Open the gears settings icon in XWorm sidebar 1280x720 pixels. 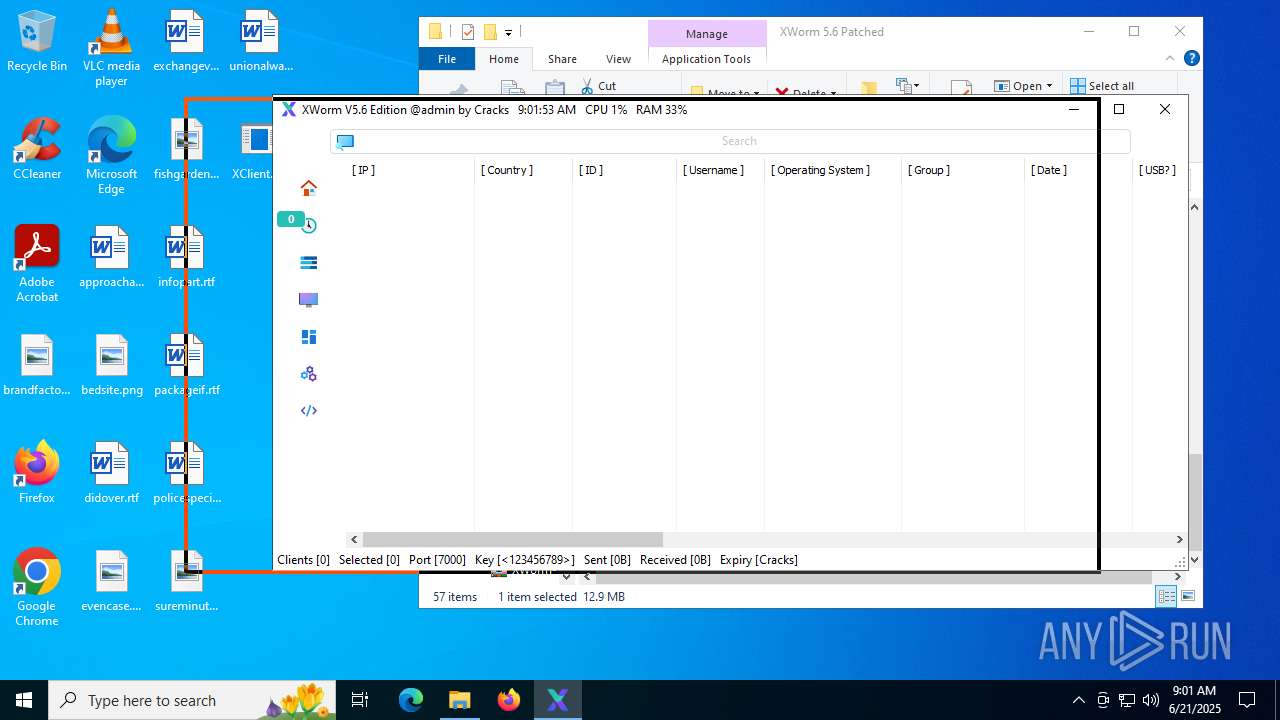coord(308,374)
